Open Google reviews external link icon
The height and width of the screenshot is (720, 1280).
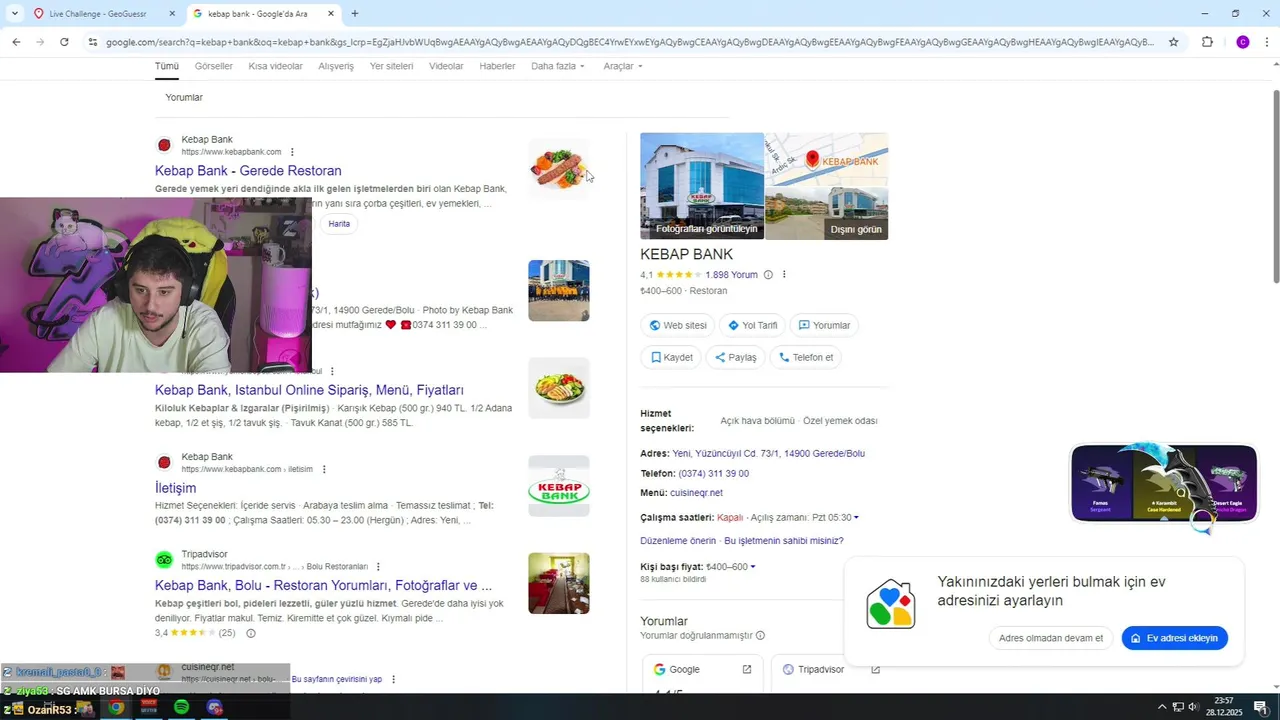(x=747, y=670)
